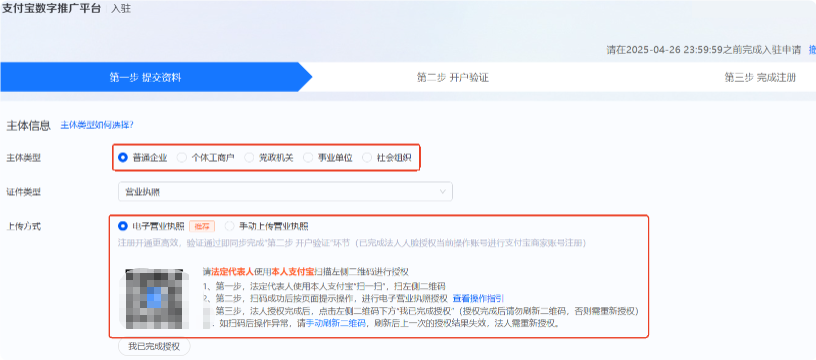Select 电子营业执照 upload method
Viewport: 816px width, 360px height.
pyautogui.click(x=151, y=226)
